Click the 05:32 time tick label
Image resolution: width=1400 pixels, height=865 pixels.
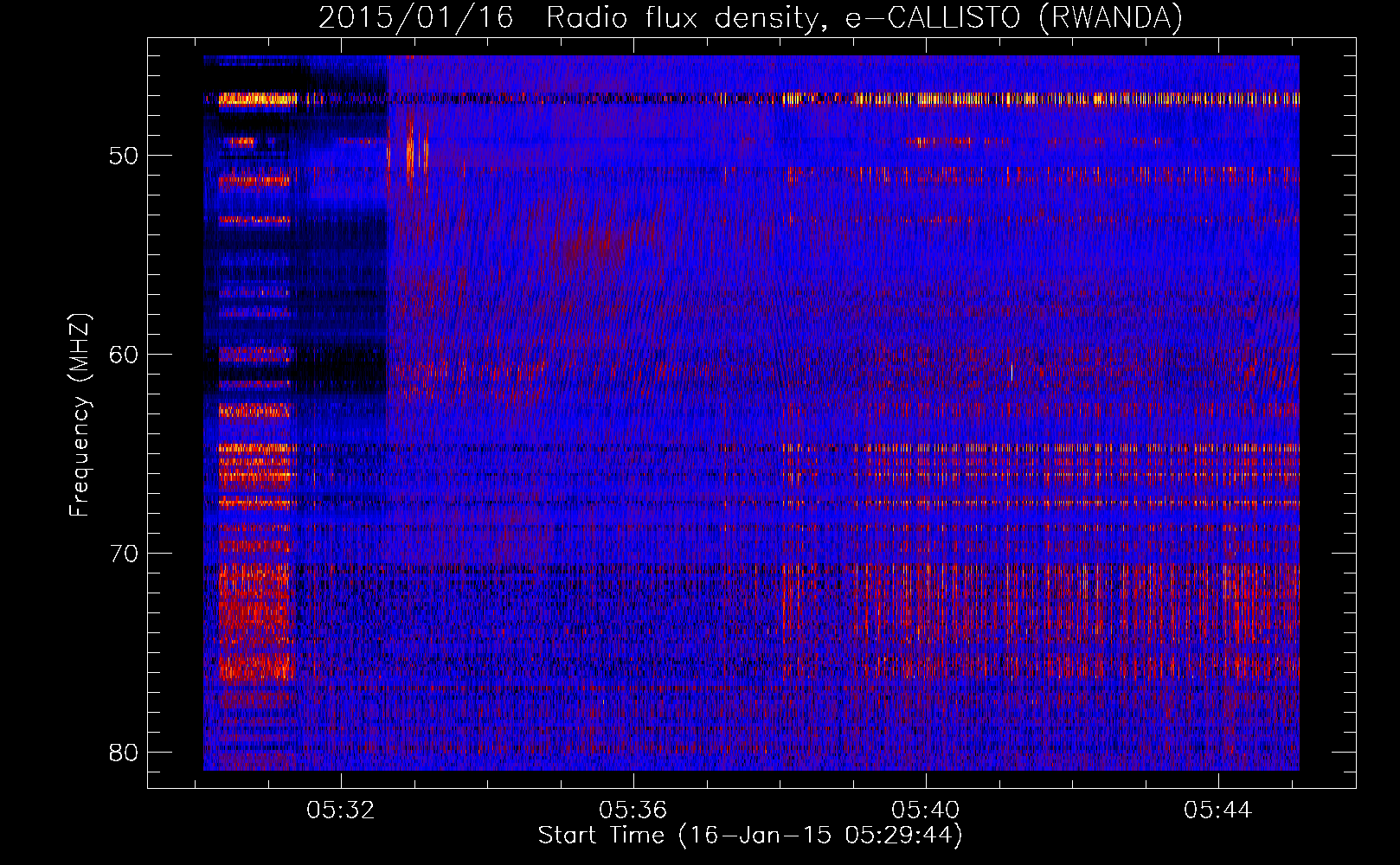(341, 811)
